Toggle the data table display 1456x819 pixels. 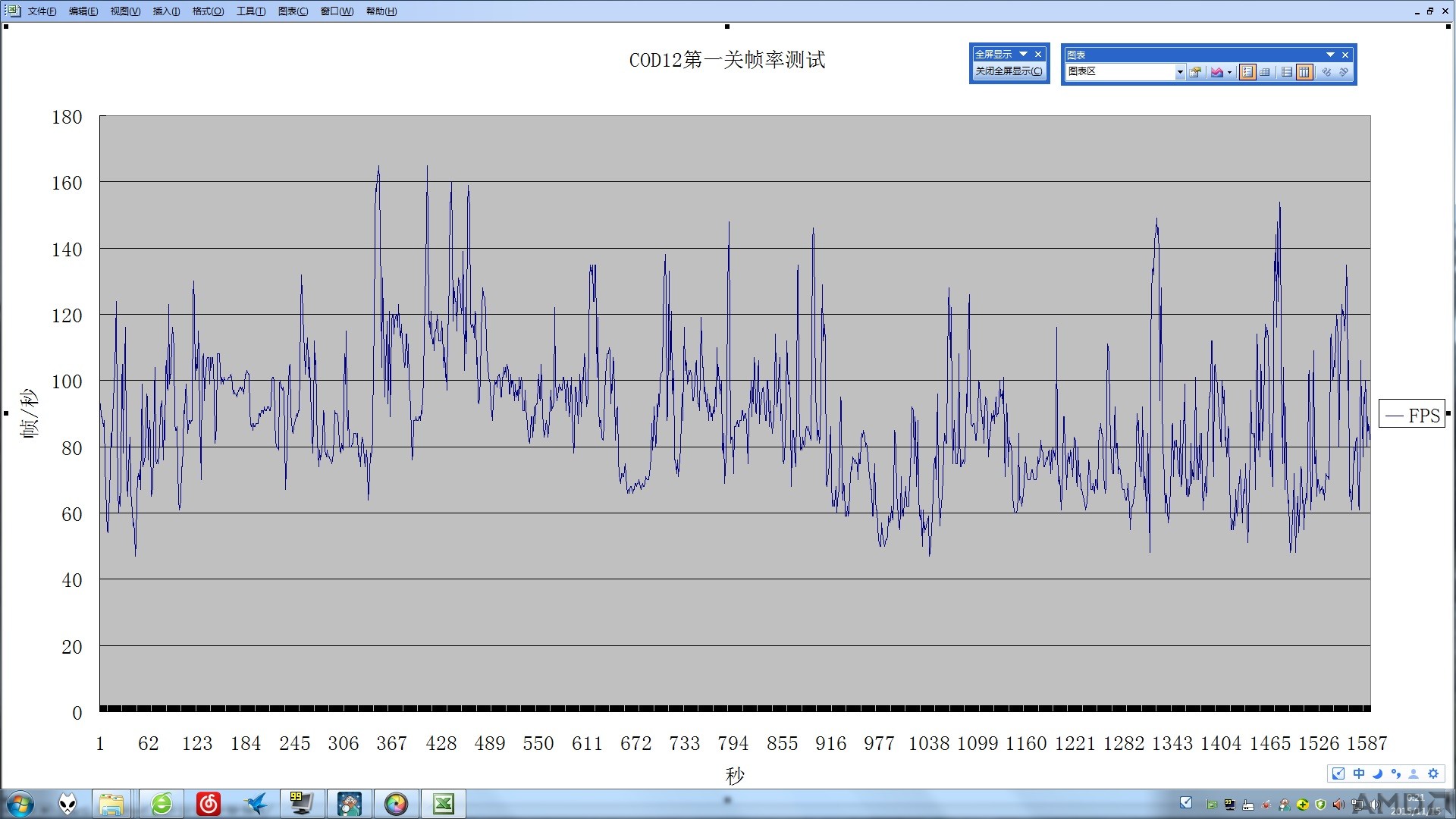1265,72
